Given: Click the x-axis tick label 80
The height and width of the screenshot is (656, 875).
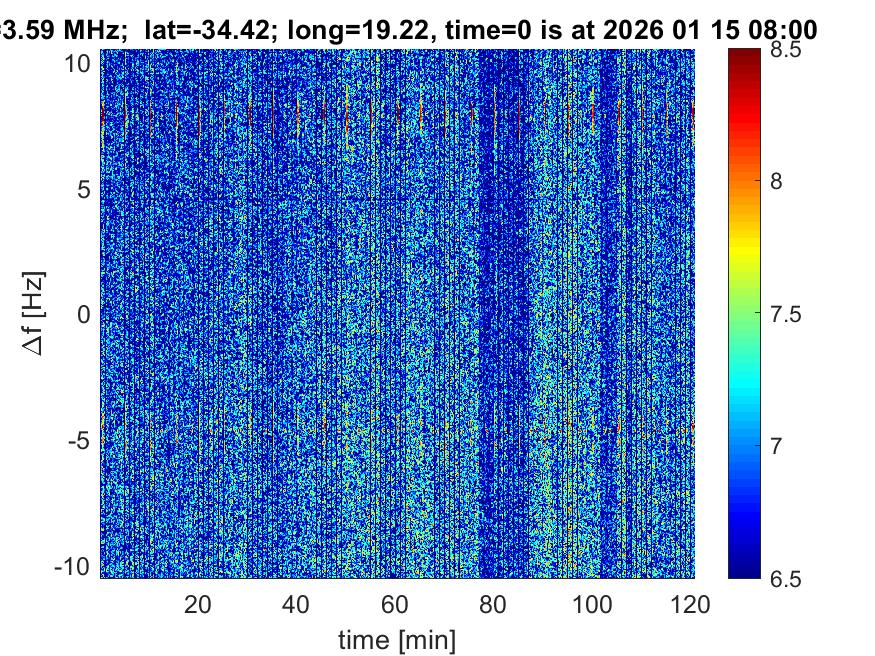Looking at the screenshot, I should [495, 604].
